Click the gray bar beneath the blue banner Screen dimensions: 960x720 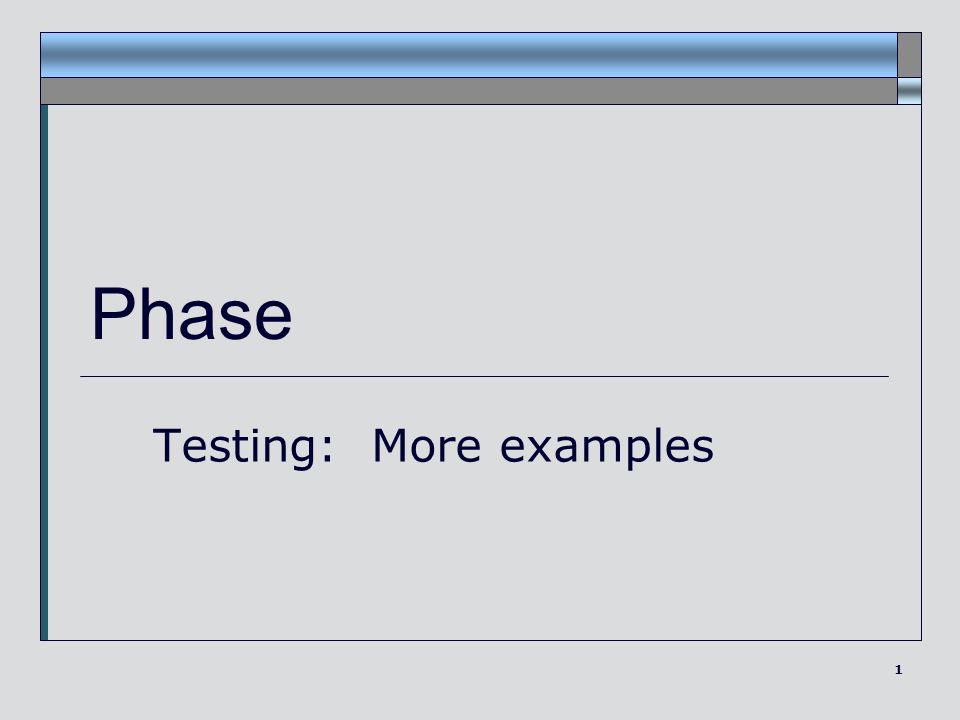coord(469,91)
